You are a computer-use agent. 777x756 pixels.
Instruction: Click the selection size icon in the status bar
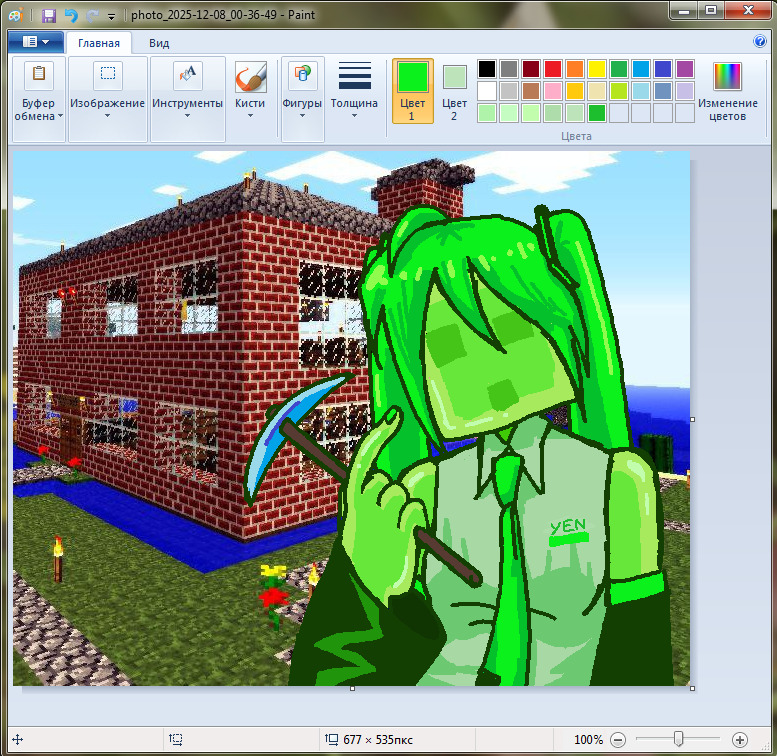point(175,740)
